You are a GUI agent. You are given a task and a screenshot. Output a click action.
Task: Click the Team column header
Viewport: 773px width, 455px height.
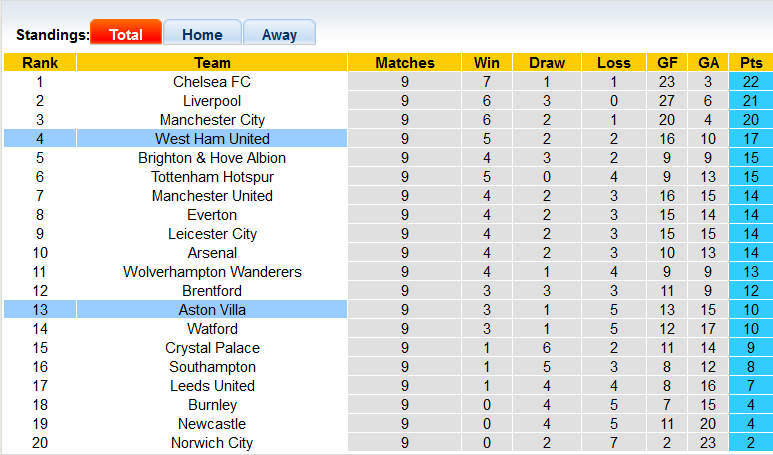(x=212, y=63)
